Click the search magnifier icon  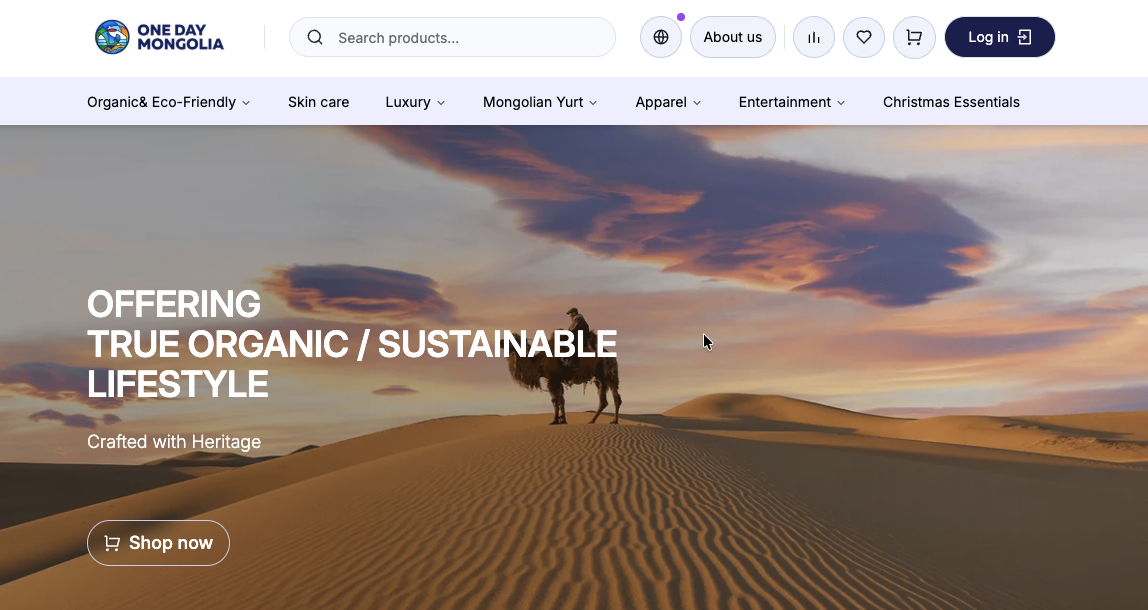[x=315, y=36]
